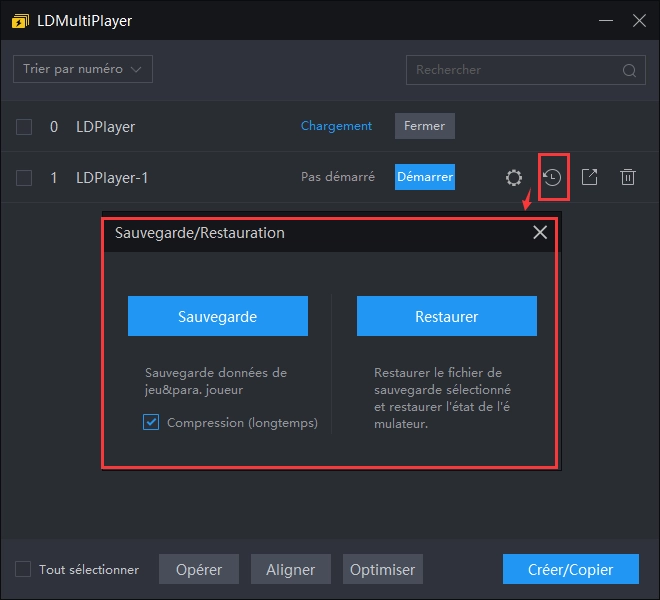
Task: Delete LDPlayer-1 with the trash icon
Action: 628,177
